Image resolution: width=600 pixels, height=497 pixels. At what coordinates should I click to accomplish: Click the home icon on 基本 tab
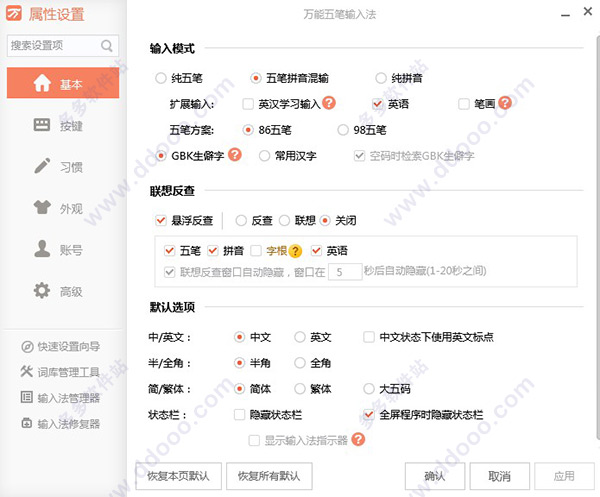[42, 83]
